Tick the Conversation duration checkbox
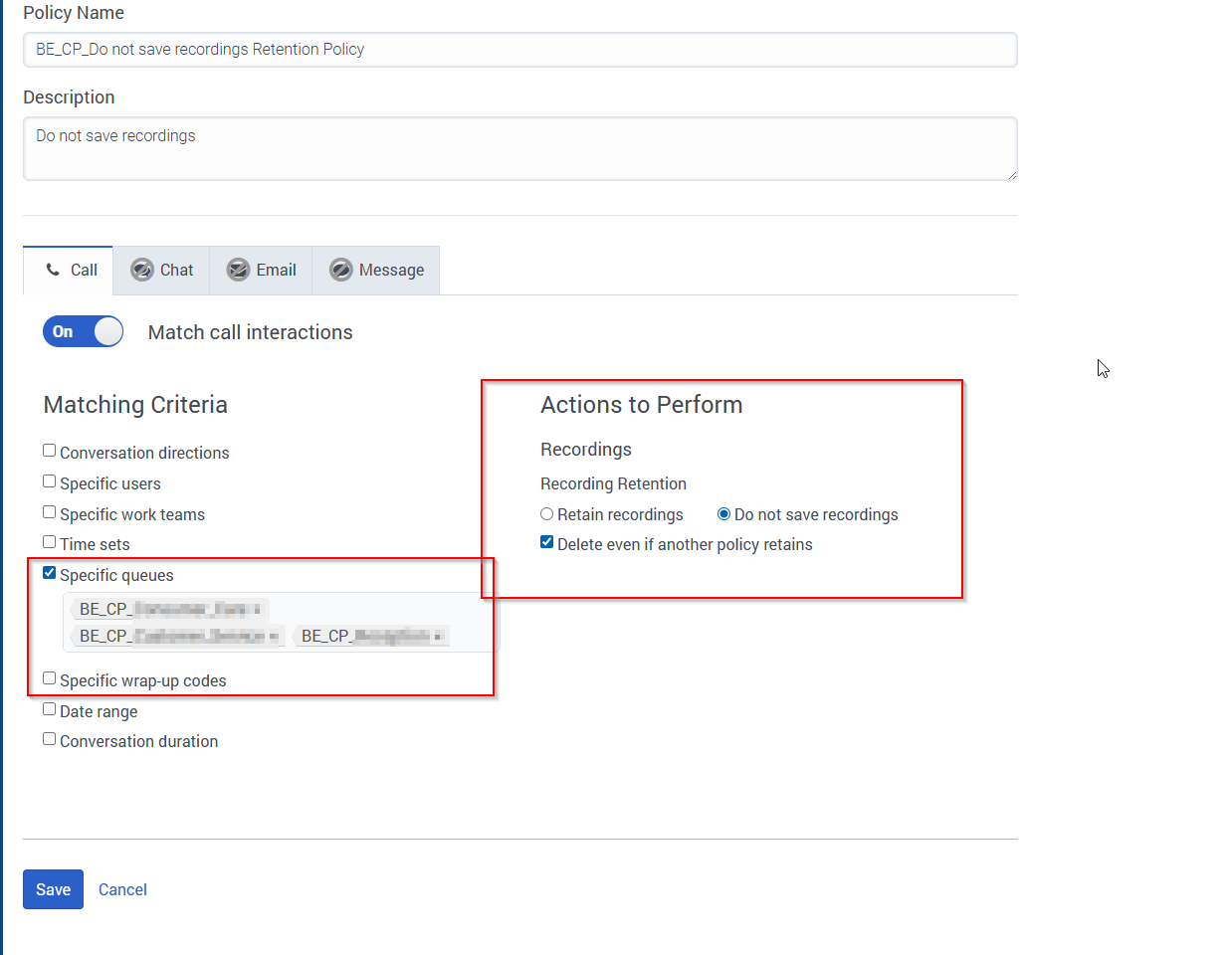1232x955 pixels. (x=50, y=740)
